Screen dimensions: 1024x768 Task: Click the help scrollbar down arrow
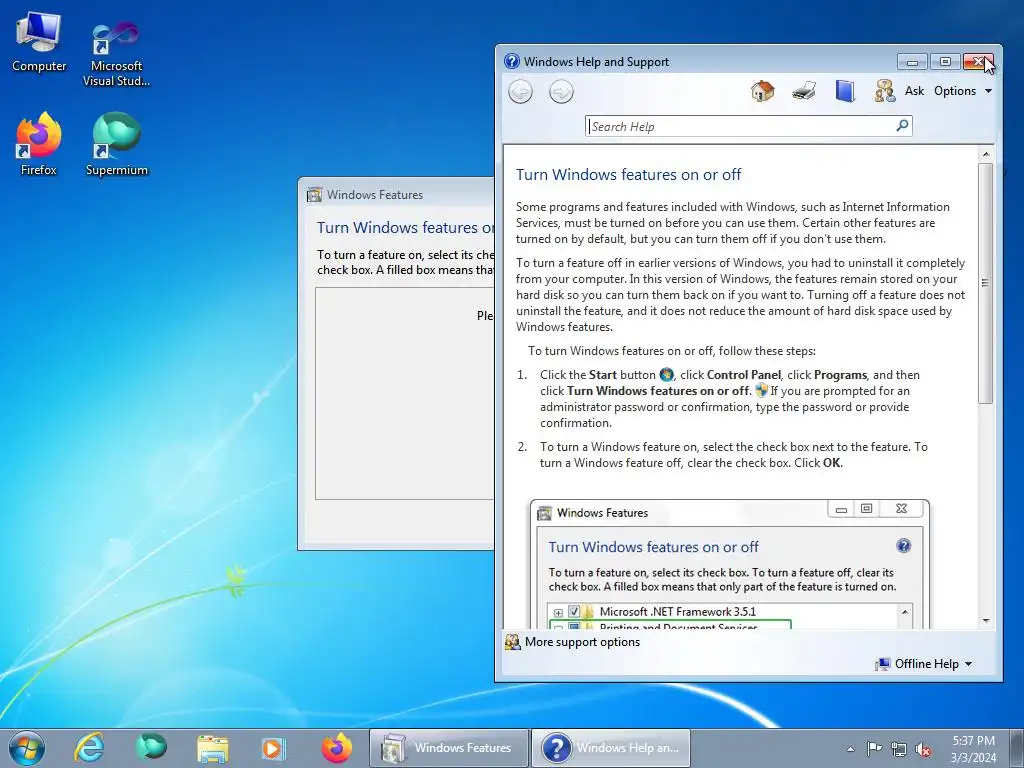(985, 620)
